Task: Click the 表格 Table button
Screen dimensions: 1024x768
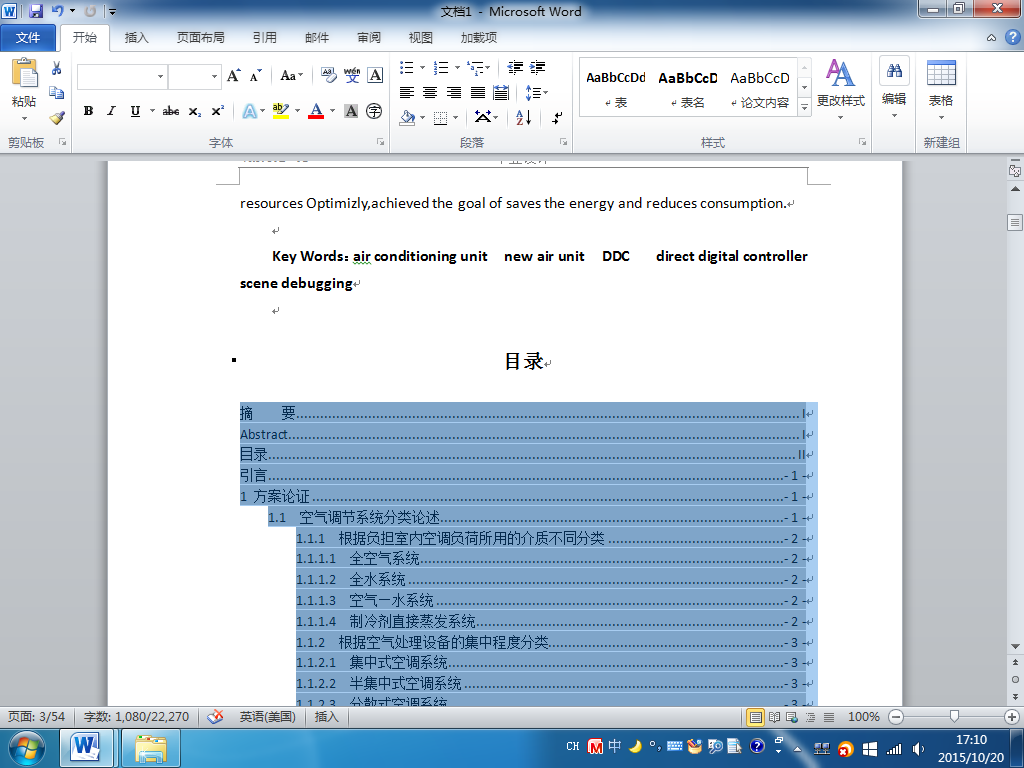Action: coord(941,90)
